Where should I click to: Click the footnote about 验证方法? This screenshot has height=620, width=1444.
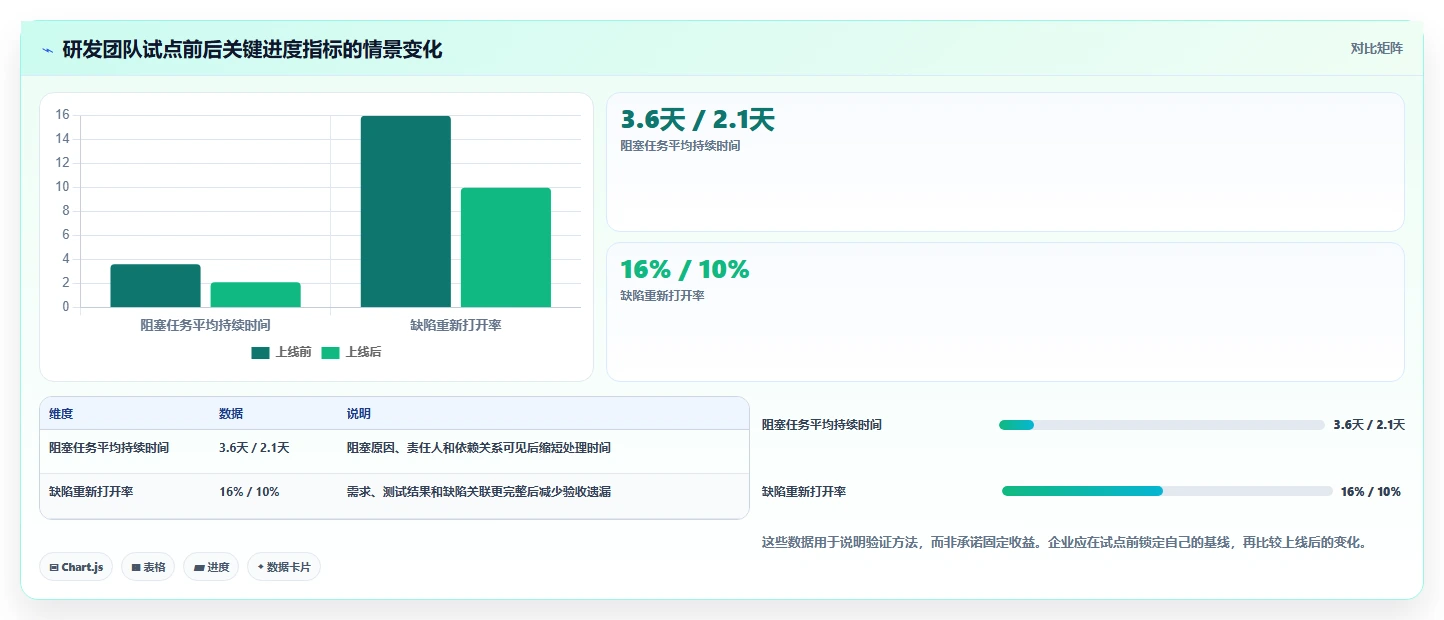point(1064,543)
